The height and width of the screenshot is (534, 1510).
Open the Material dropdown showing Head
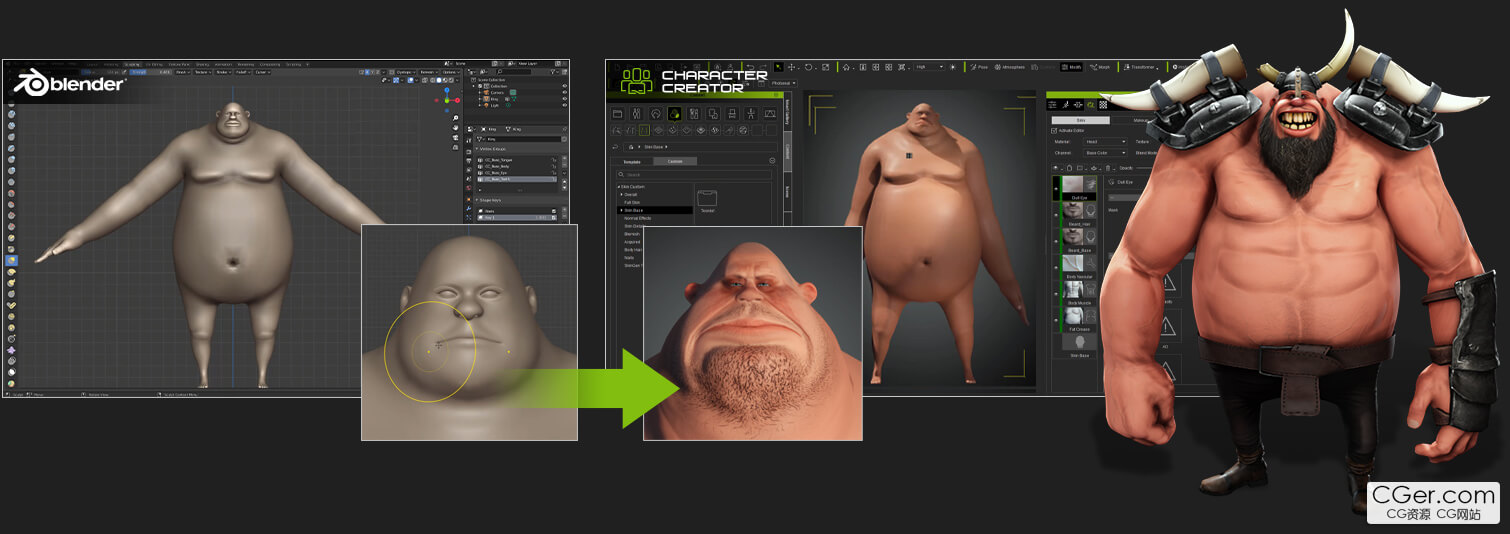coord(1105,142)
